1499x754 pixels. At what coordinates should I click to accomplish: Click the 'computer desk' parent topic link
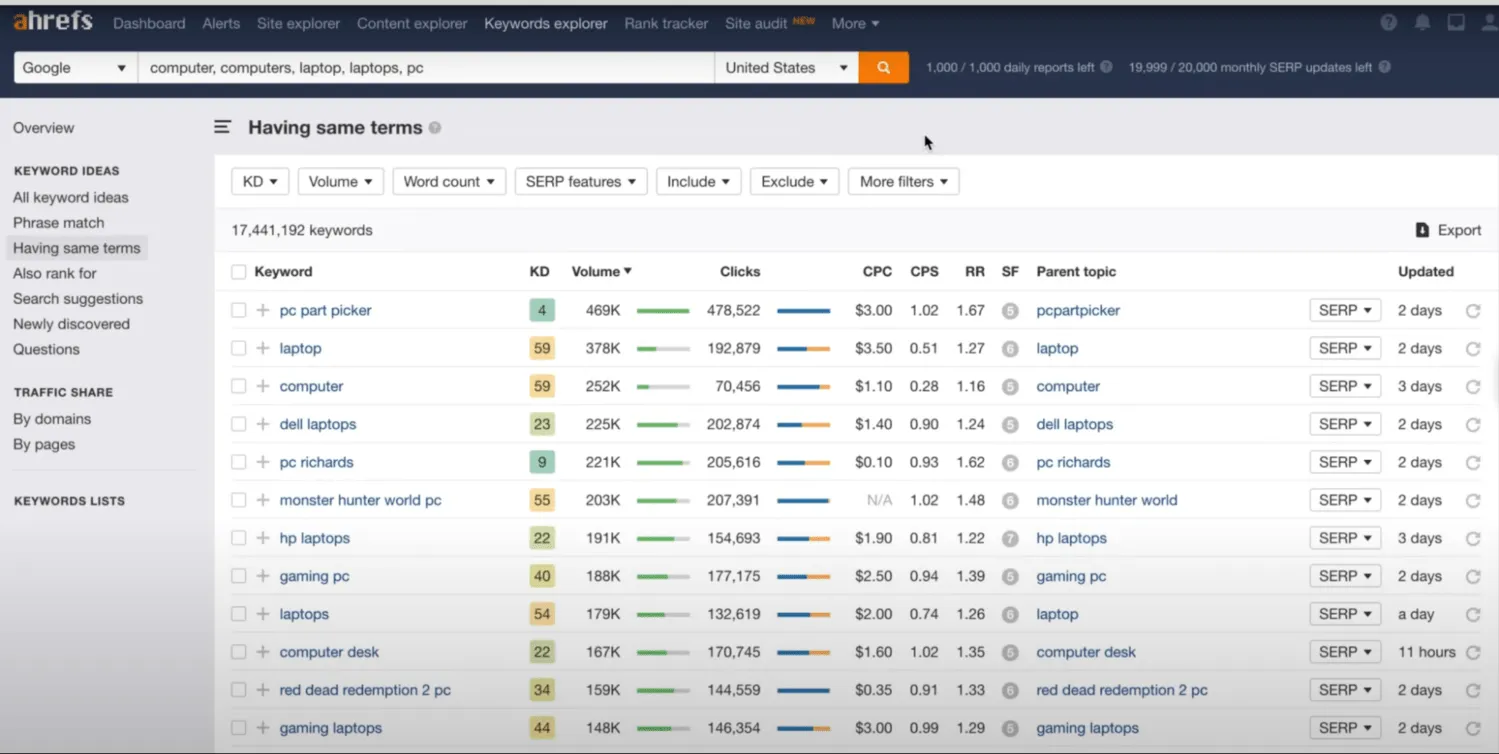pos(1085,652)
